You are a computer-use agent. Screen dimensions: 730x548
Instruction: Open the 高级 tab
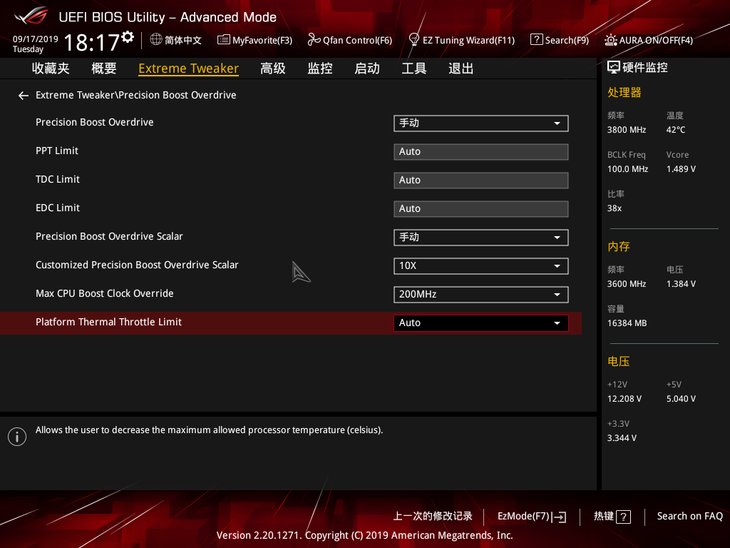pos(273,68)
